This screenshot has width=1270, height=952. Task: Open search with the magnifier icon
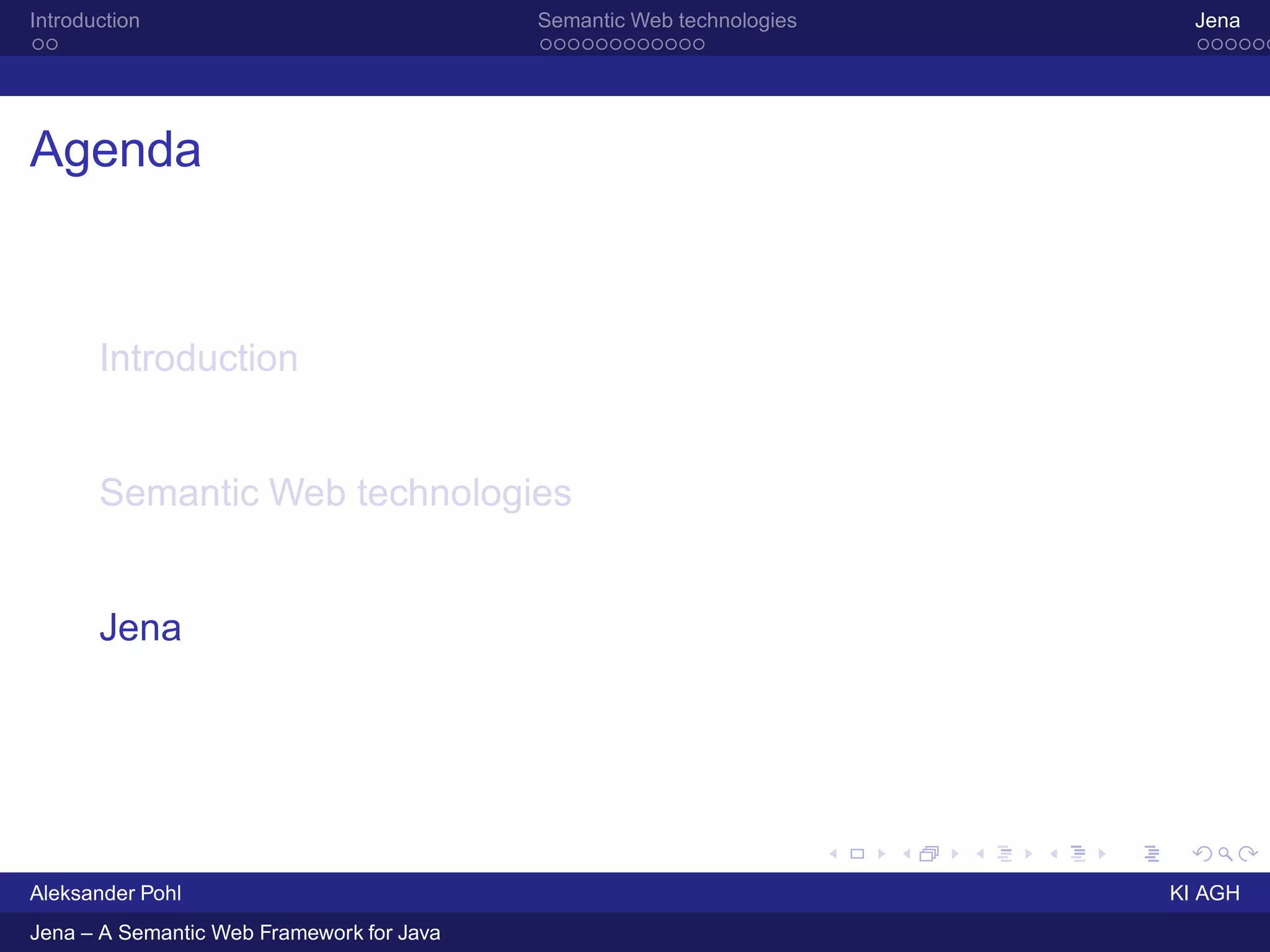1225,854
